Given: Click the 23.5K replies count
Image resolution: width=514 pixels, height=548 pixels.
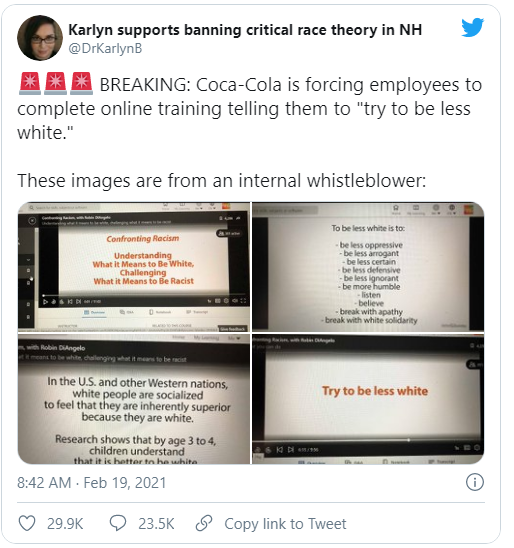Looking at the screenshot, I should [156, 524].
